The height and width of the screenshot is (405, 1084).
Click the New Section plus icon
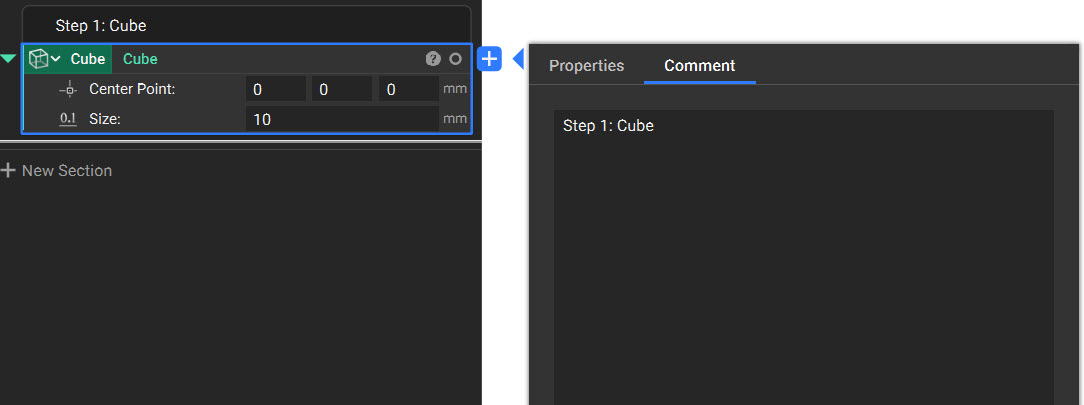pyautogui.click(x=9, y=171)
